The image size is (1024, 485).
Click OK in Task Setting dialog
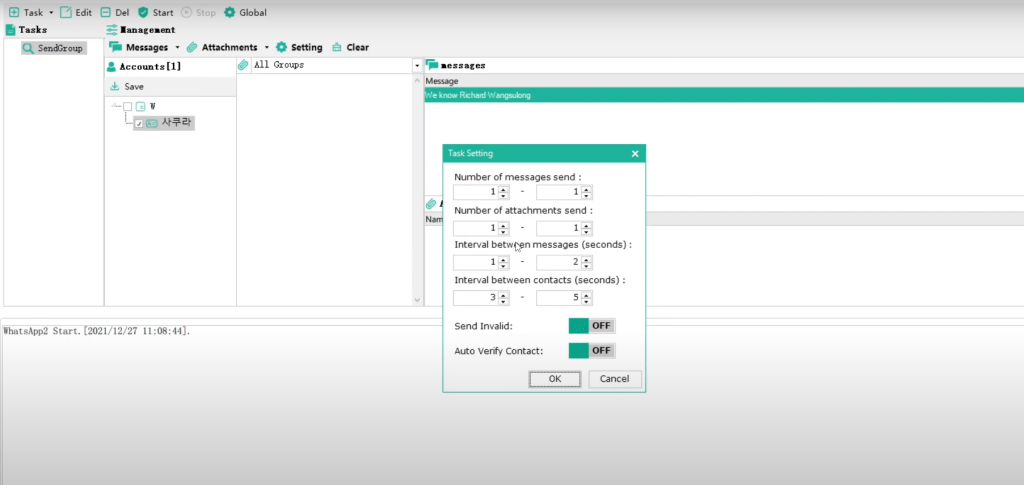(555, 379)
